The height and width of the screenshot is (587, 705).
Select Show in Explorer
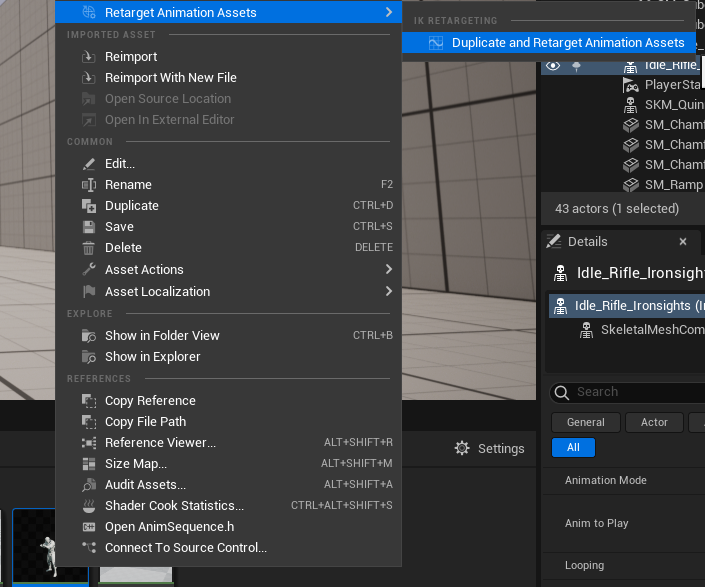(x=228, y=357)
